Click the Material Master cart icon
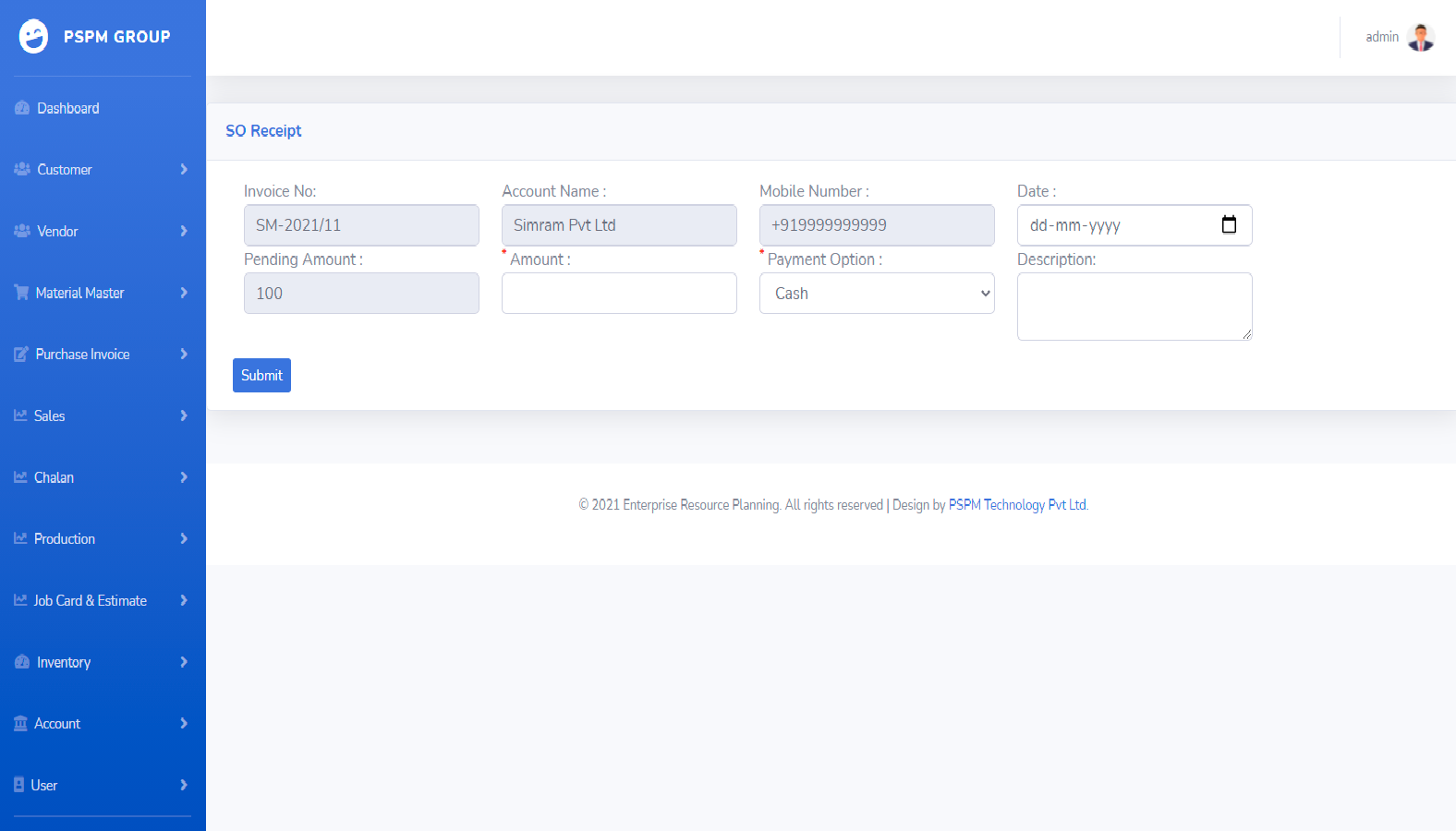 [21, 293]
